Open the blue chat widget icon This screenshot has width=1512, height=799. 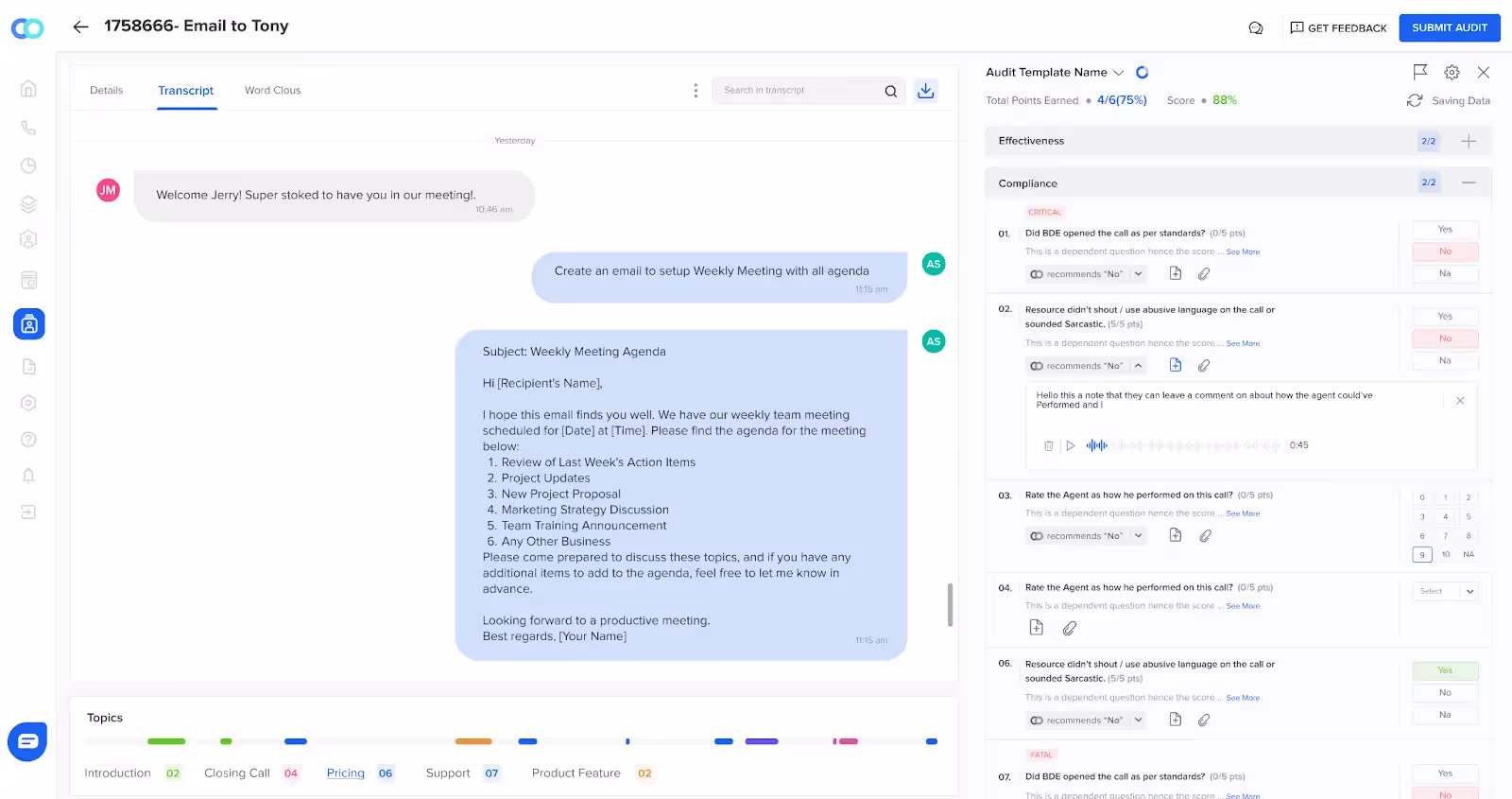click(27, 741)
